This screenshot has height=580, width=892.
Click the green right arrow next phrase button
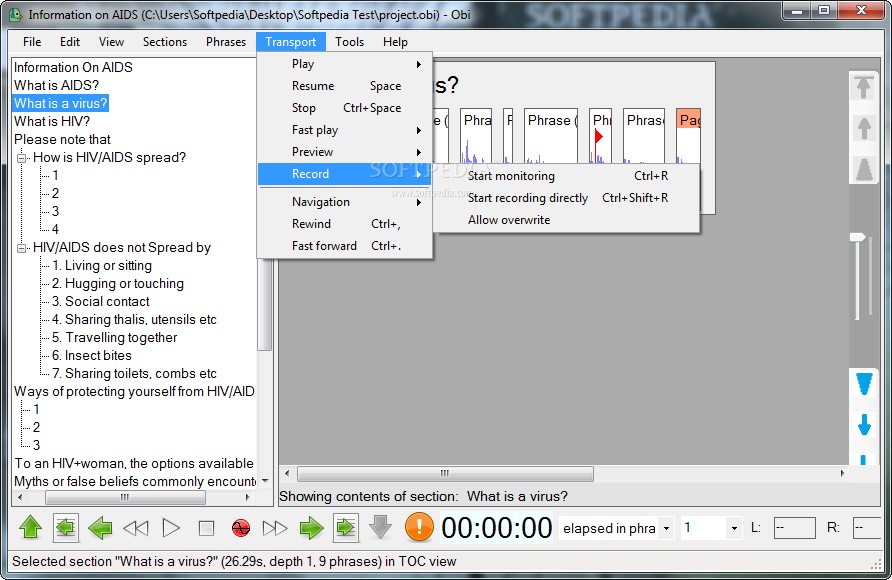pos(311,528)
